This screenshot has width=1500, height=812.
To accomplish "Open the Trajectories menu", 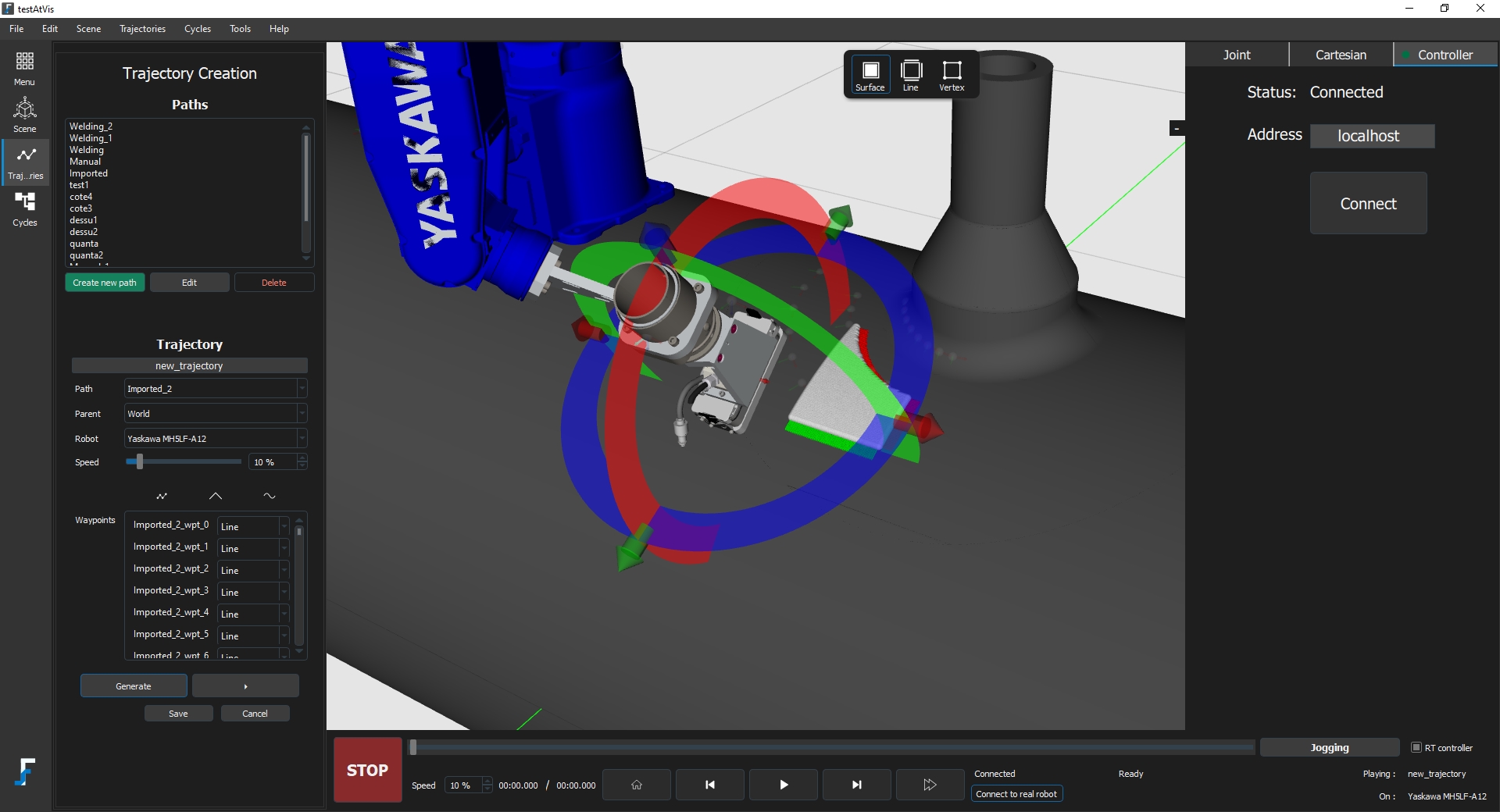I will (142, 28).
